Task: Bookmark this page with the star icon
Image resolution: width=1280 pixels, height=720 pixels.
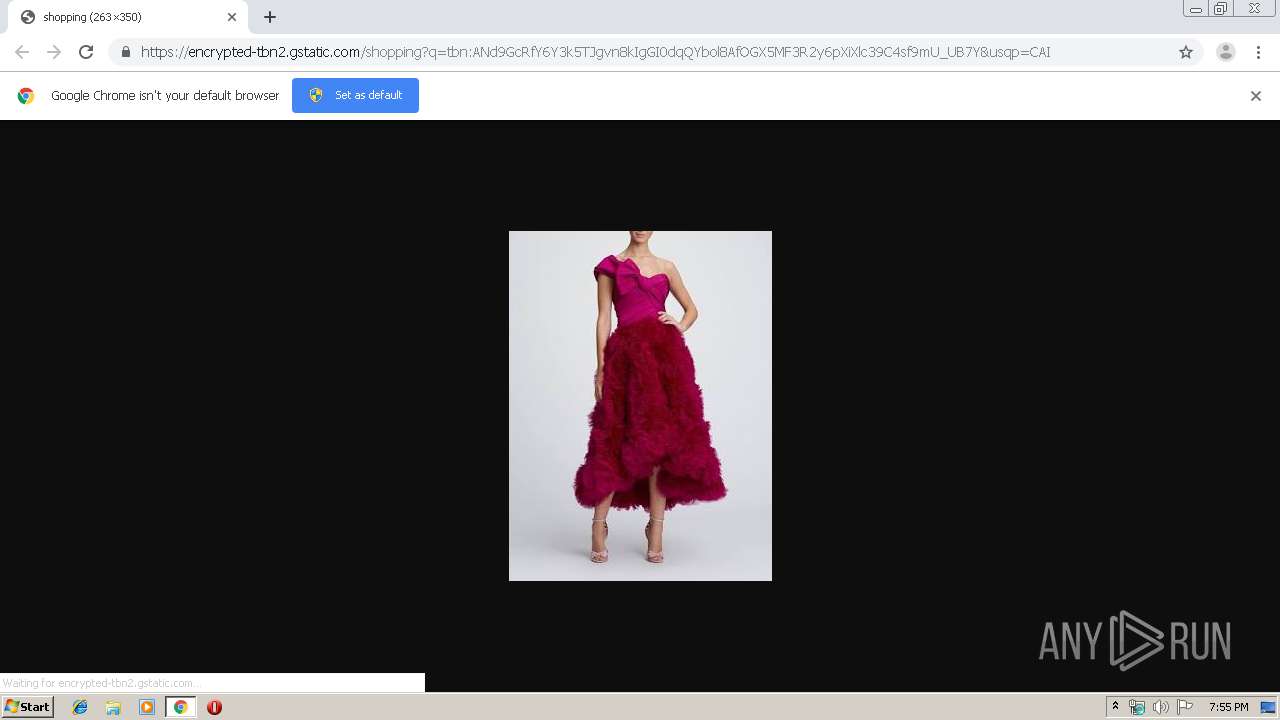Action: pos(1186,52)
